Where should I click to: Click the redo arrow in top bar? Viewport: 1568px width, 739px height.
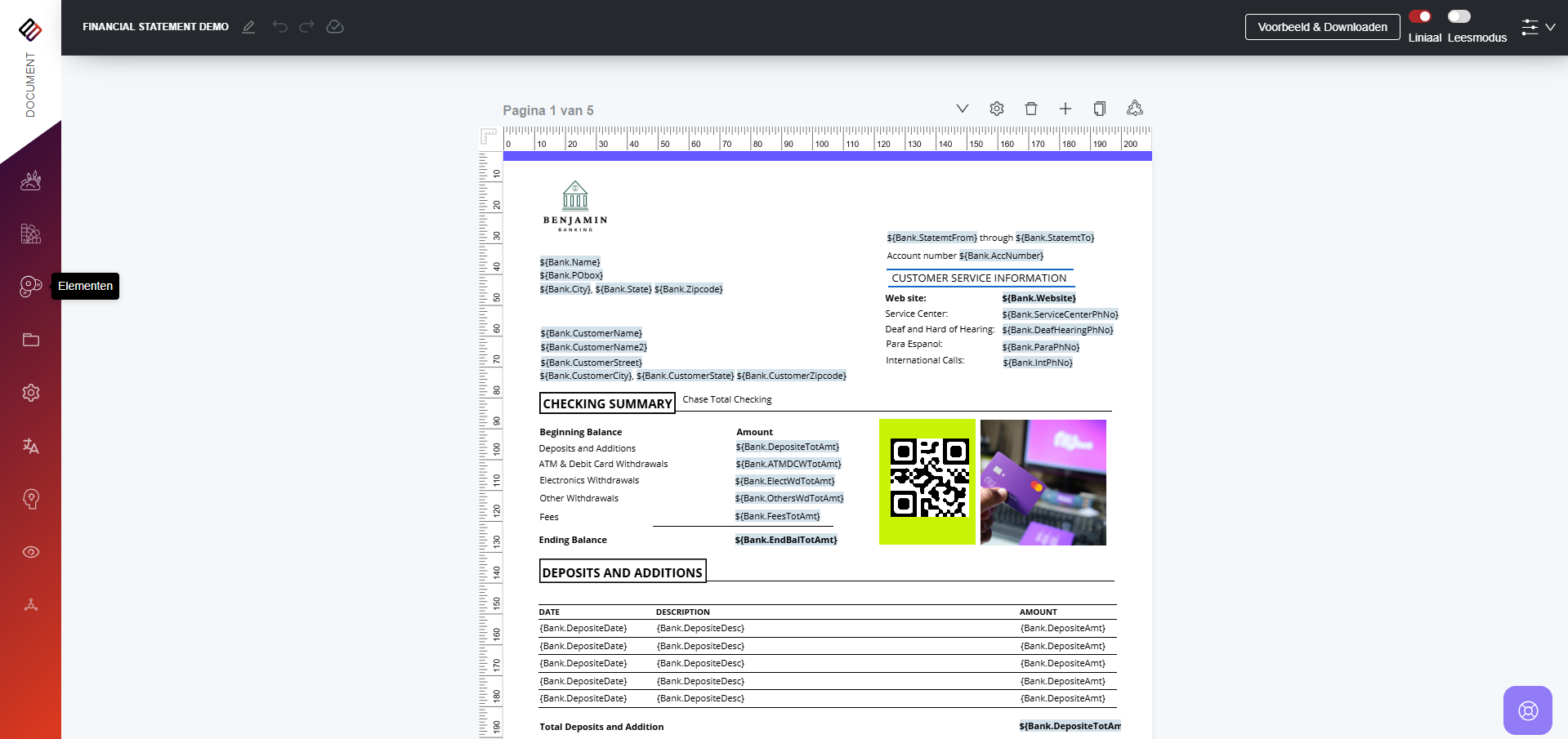(x=306, y=27)
